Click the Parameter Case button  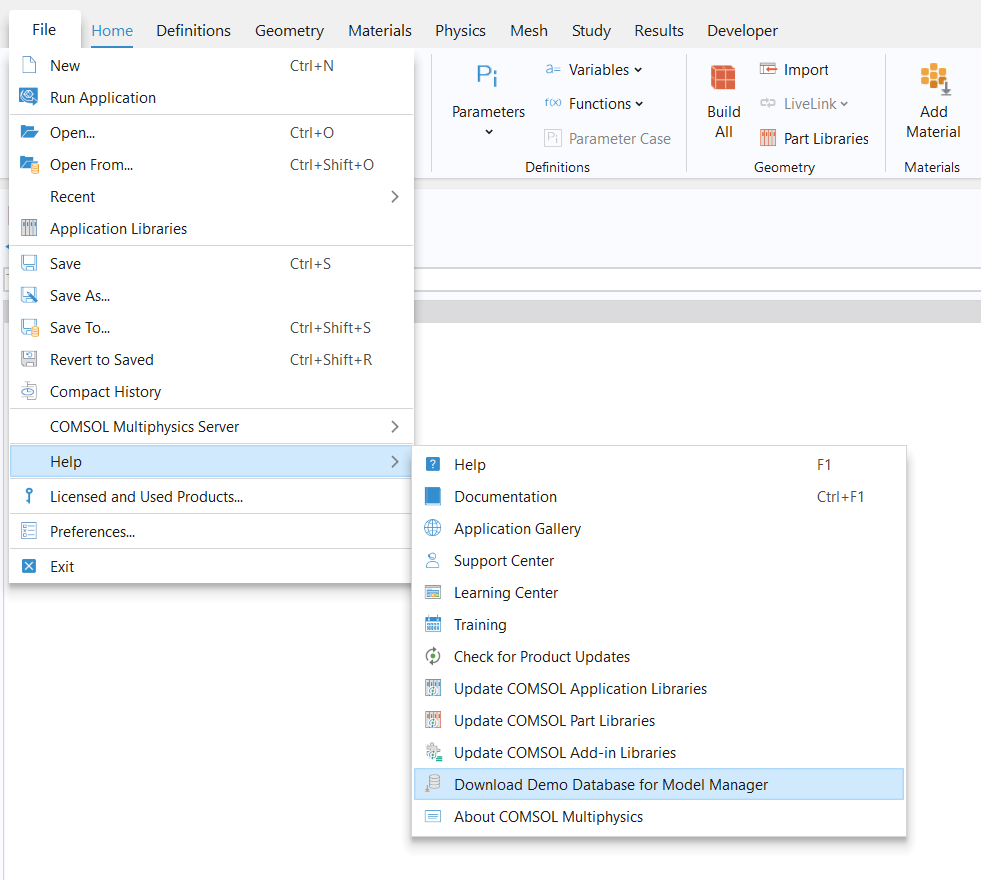tap(607, 138)
